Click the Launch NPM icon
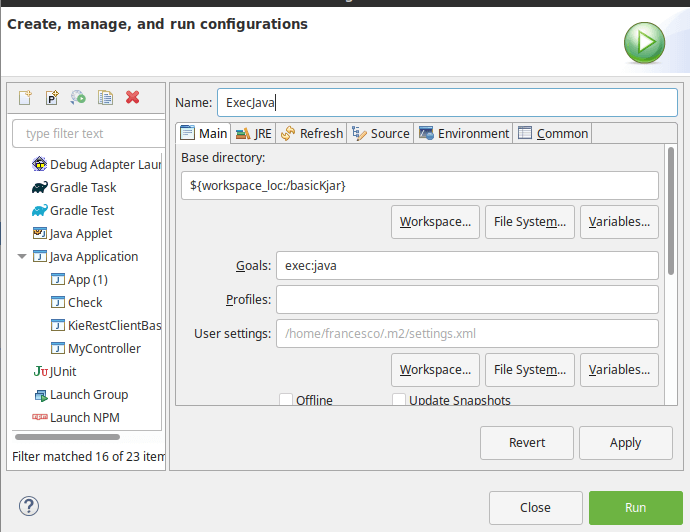This screenshot has height=532, width=690. pos(40,417)
